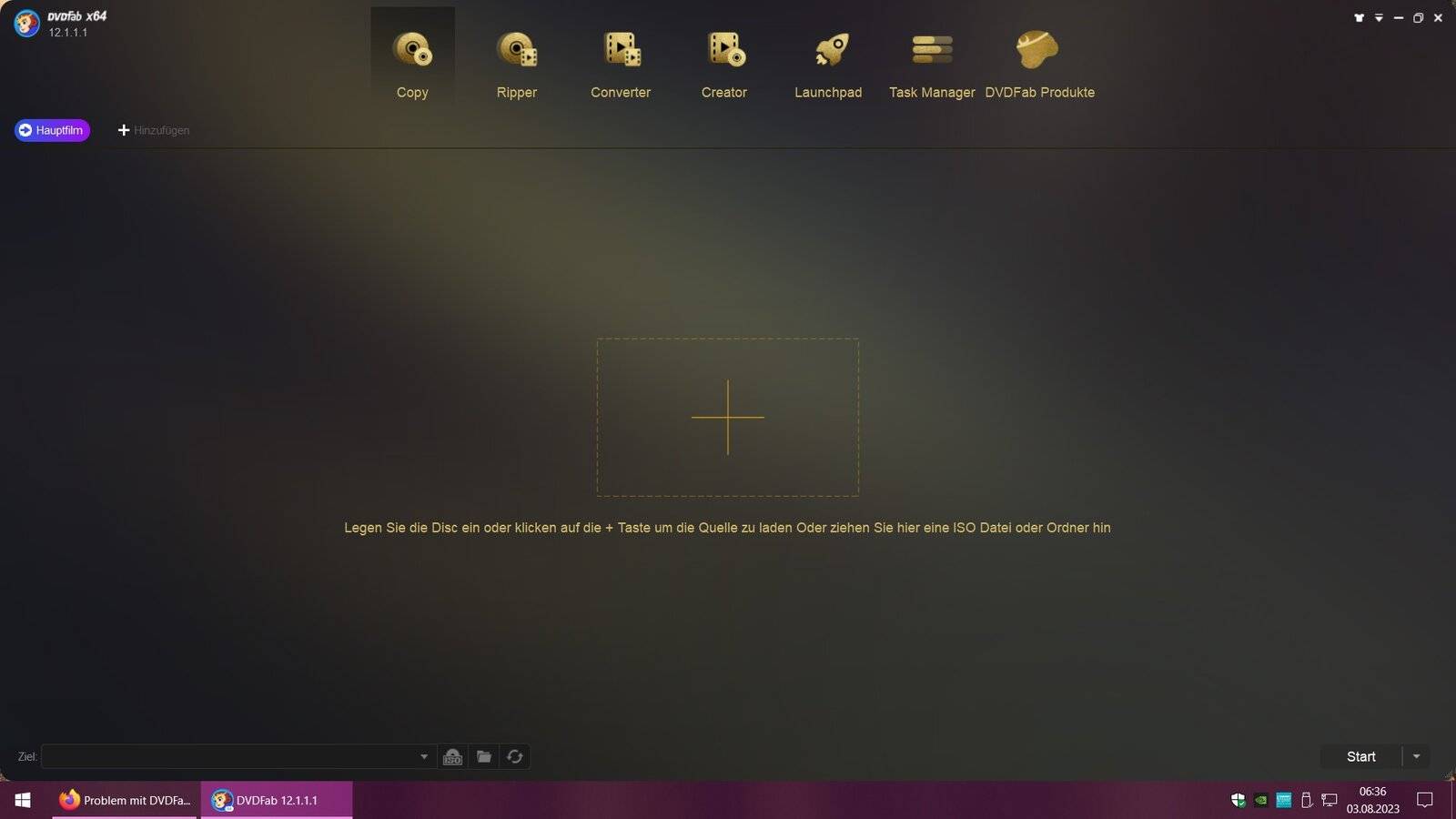The image size is (1456, 819).
Task: Click the large plus to load source
Action: (x=728, y=417)
